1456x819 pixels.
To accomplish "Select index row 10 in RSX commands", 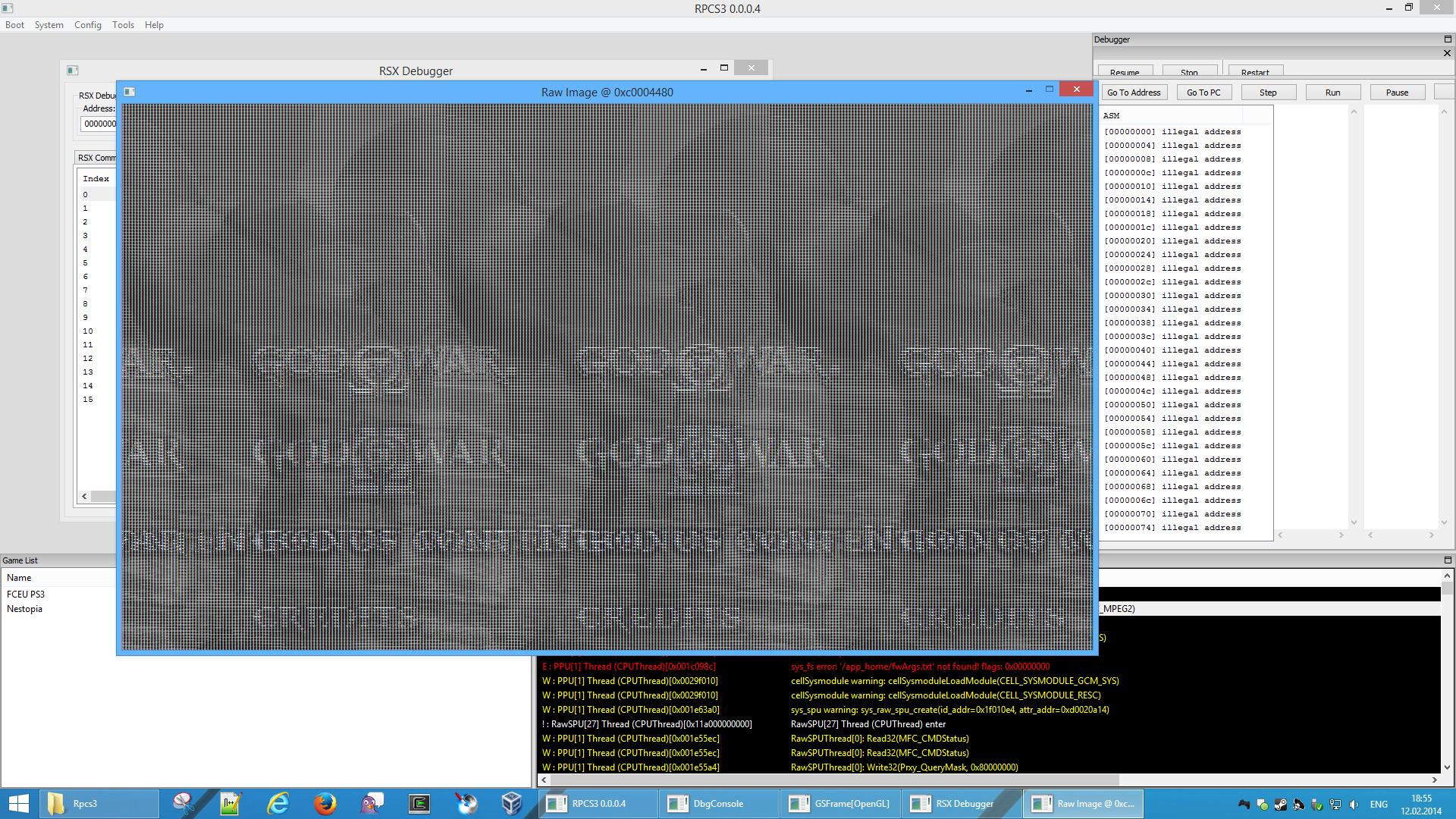I will pos(88,331).
